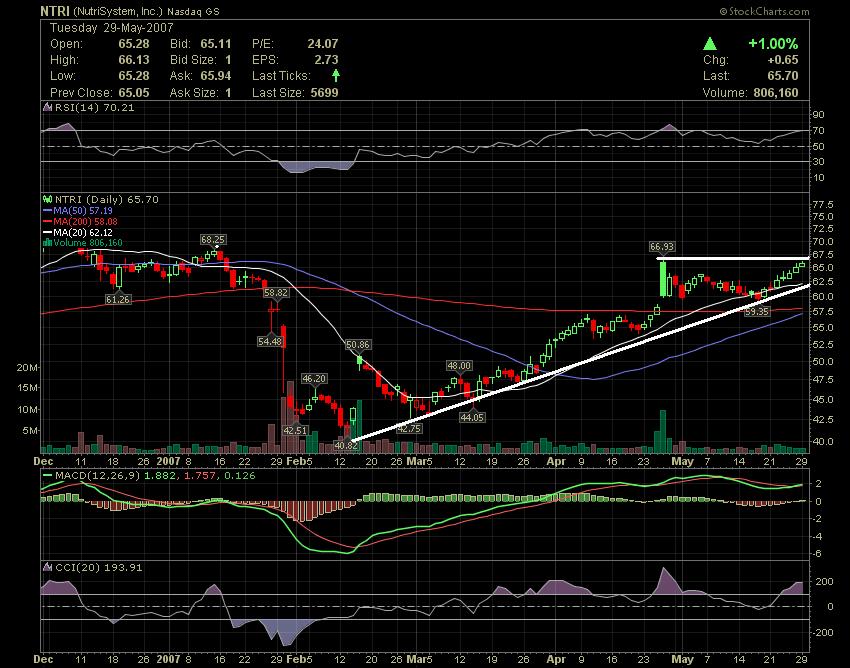Select the Ask value 65.94
Screen dimensions: 850x668
216,75
